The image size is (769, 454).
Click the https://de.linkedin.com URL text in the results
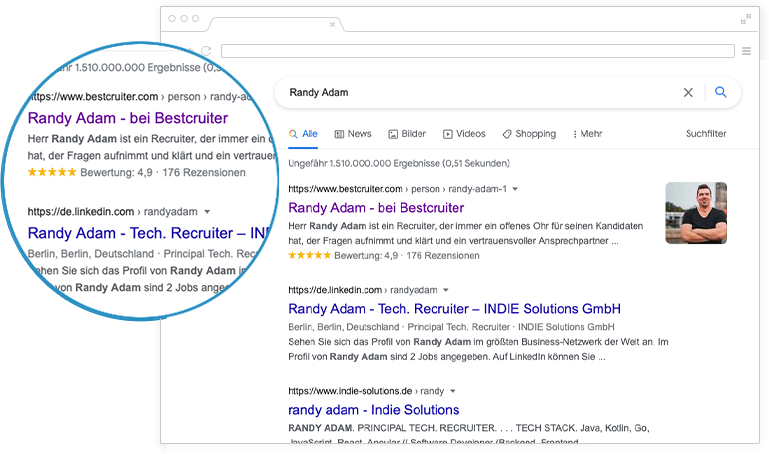[x=335, y=290]
